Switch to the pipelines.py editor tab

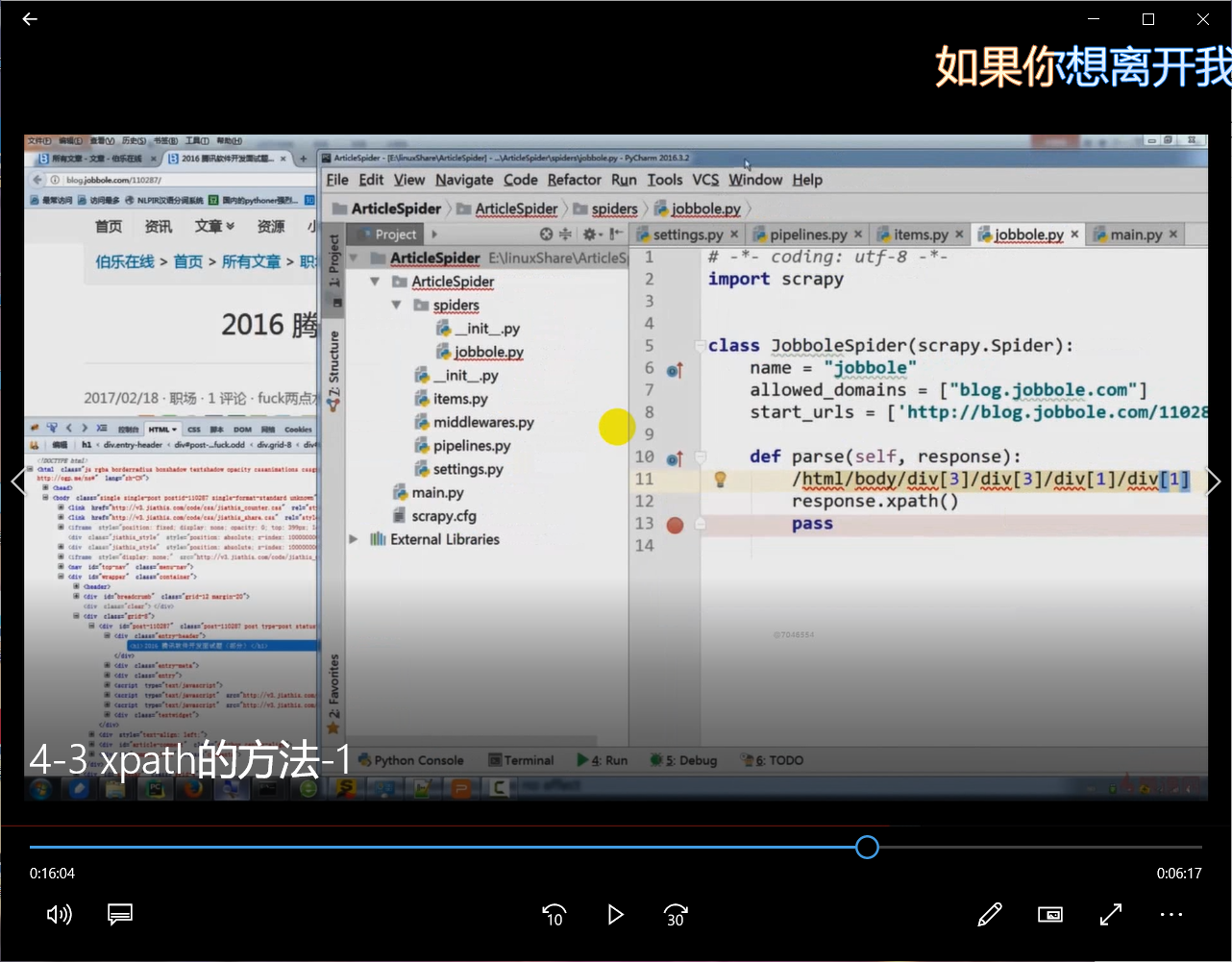coord(808,234)
